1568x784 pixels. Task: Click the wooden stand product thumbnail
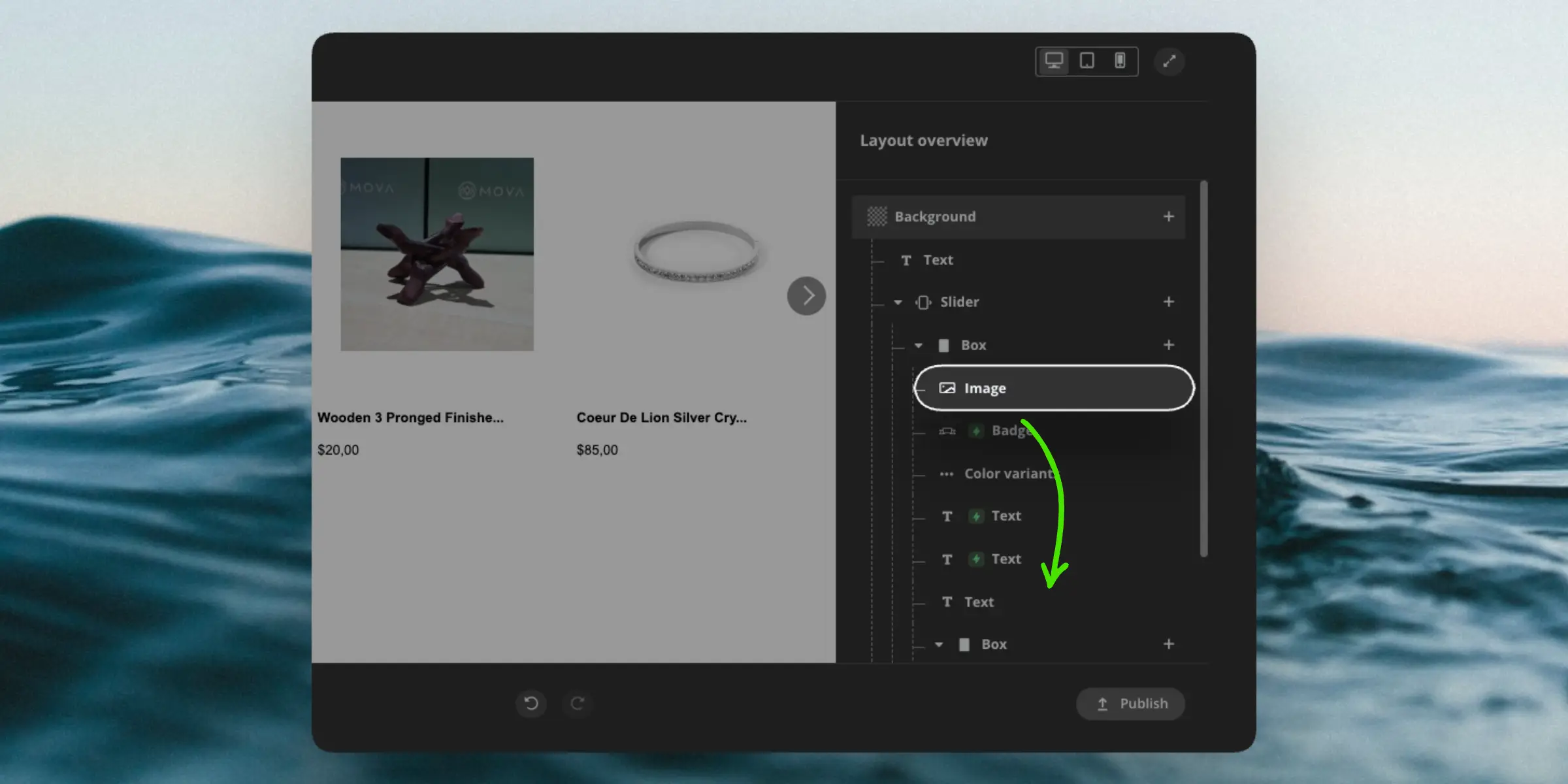coord(436,254)
